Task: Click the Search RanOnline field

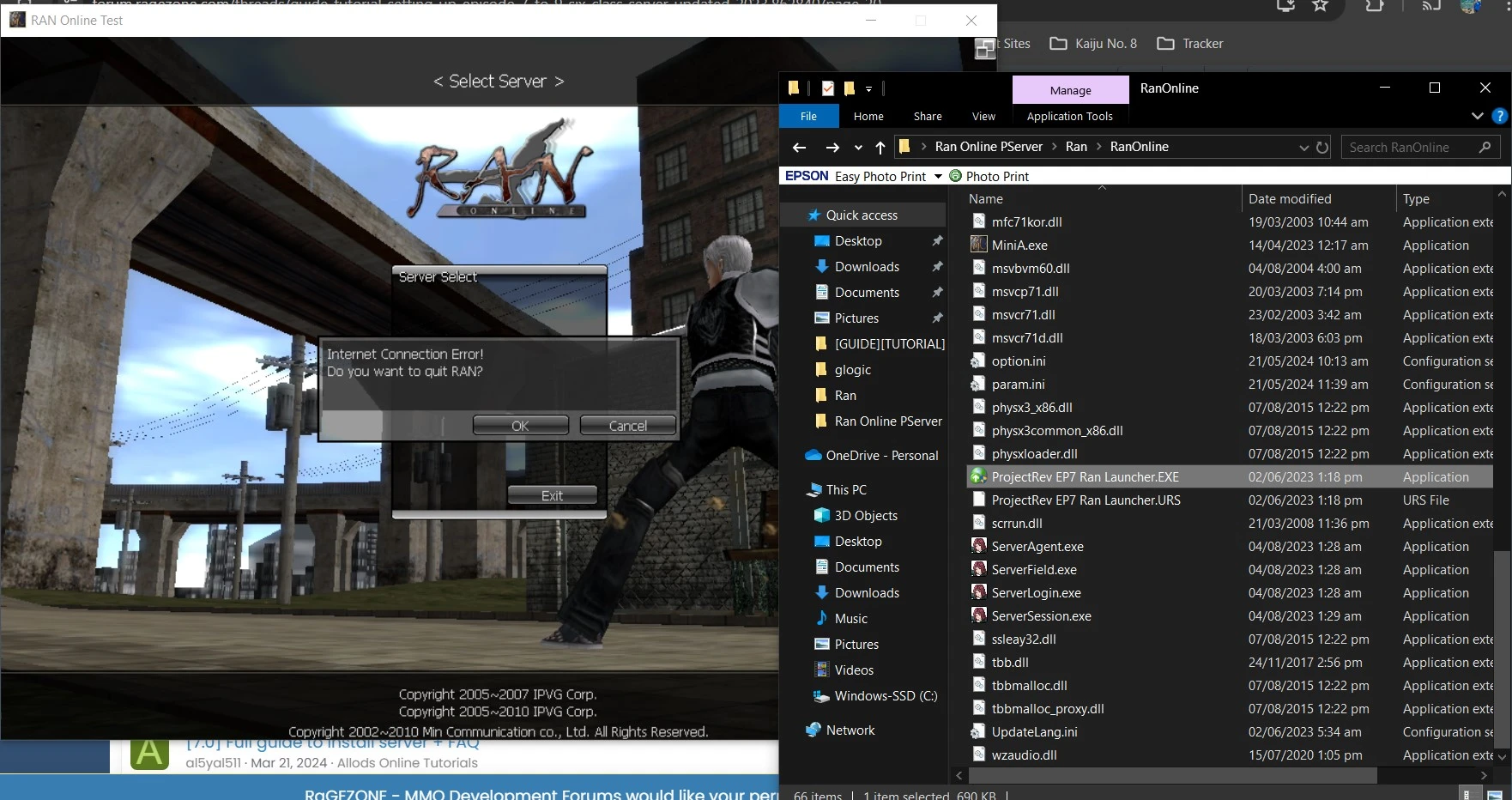Action: coord(1420,148)
